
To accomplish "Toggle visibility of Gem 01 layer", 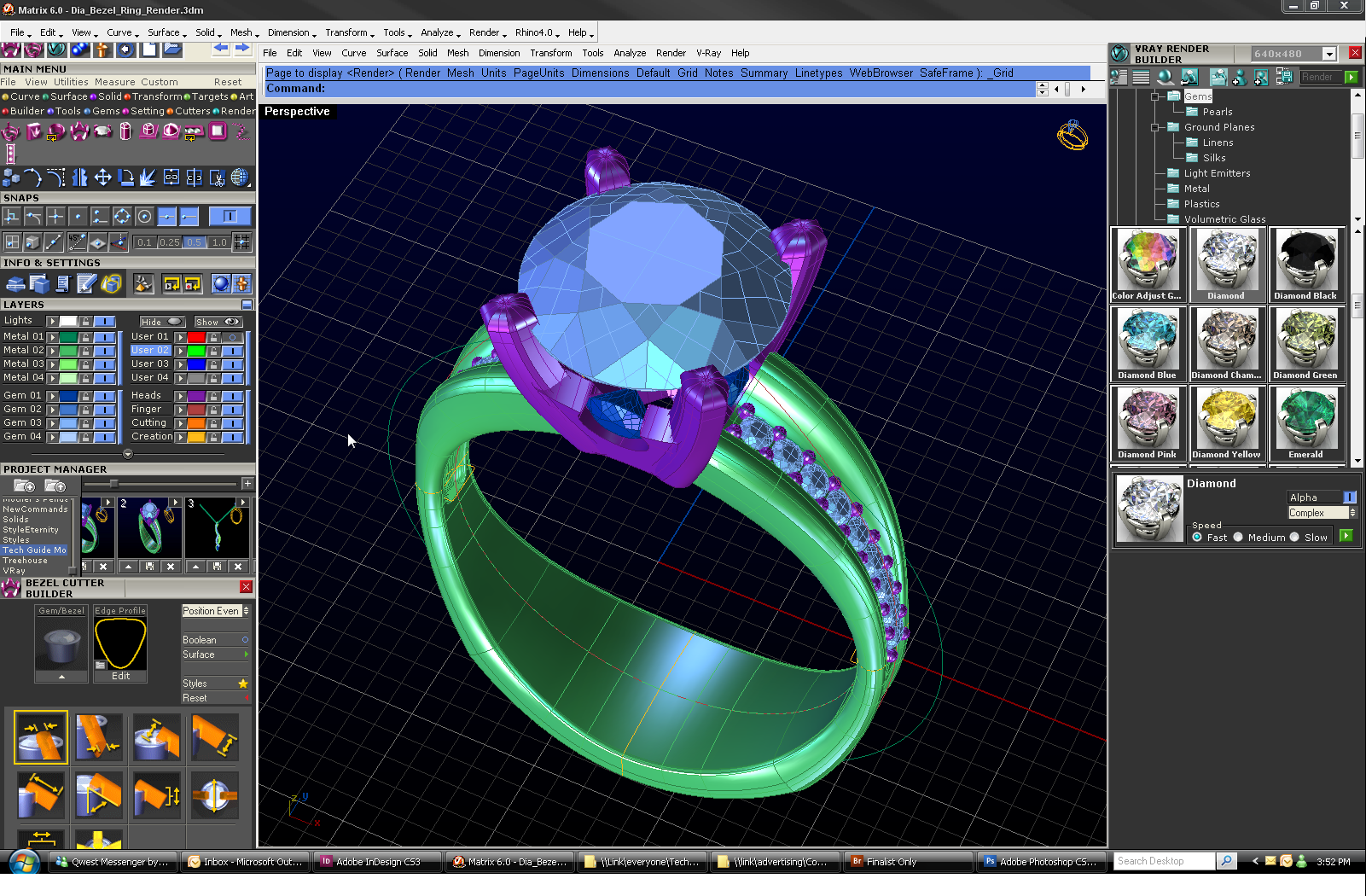I will [x=104, y=396].
